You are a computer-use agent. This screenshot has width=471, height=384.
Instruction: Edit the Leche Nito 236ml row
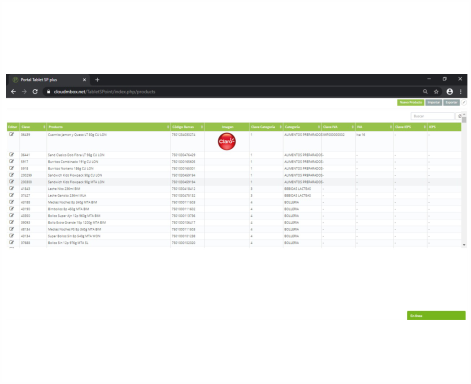pyautogui.click(x=11, y=188)
